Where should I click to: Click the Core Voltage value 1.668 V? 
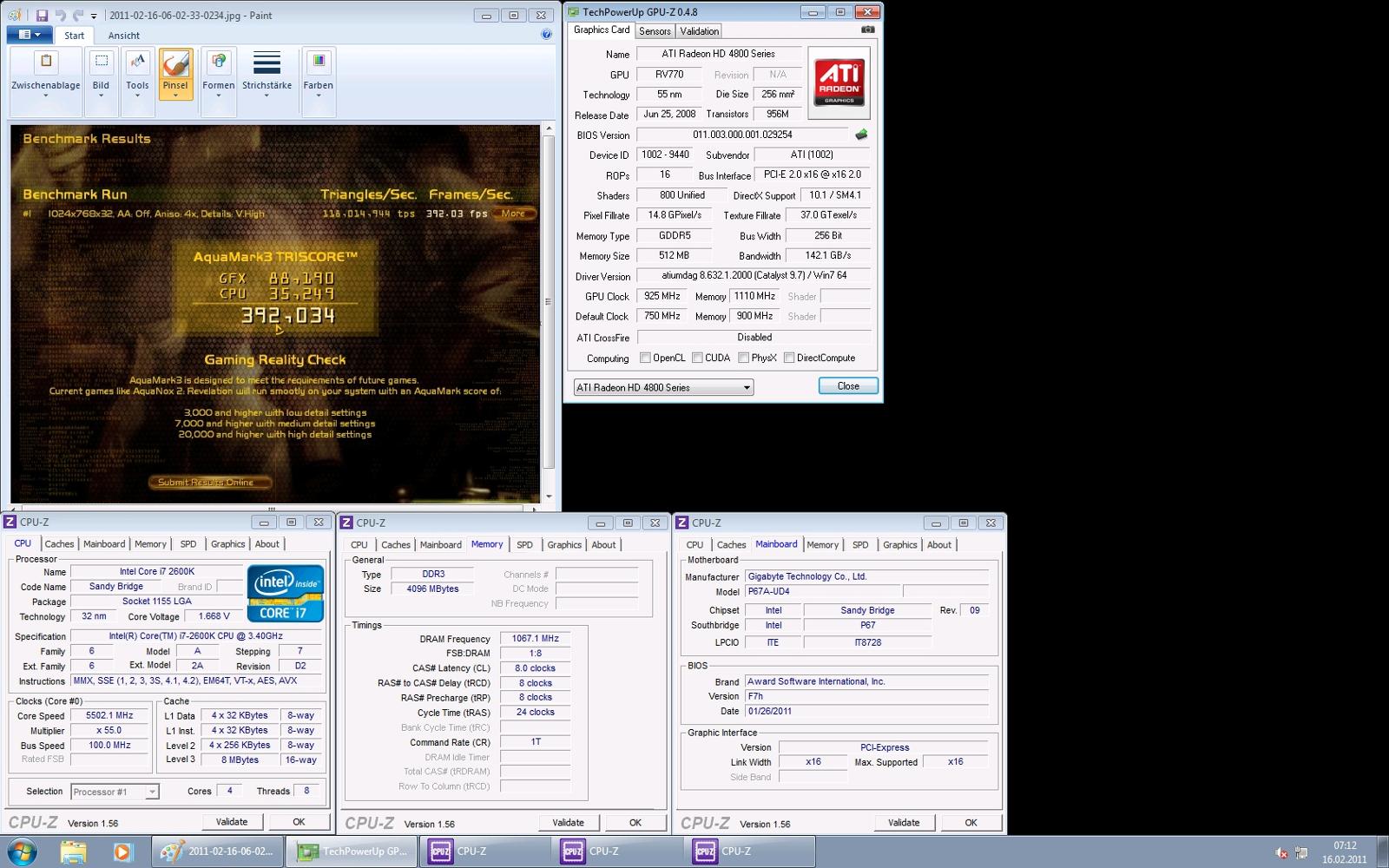(x=214, y=616)
